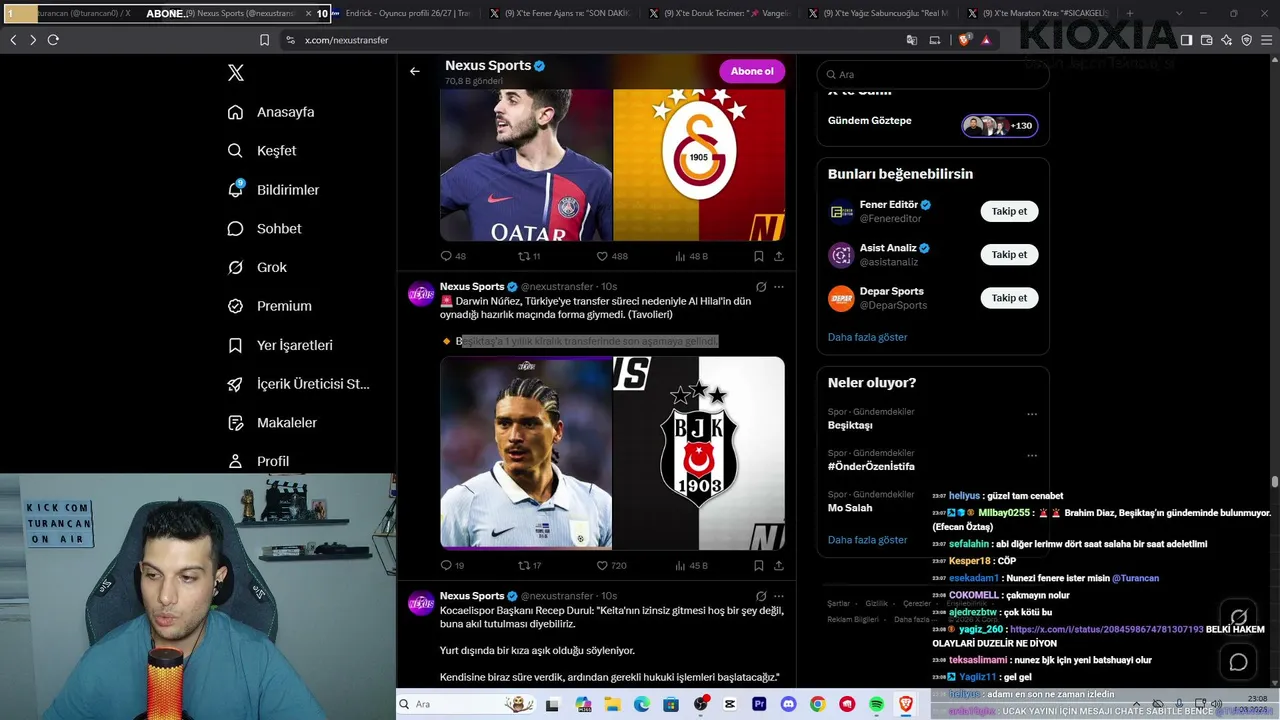
Task: Open the Grok floating button
Action: tap(1238, 617)
